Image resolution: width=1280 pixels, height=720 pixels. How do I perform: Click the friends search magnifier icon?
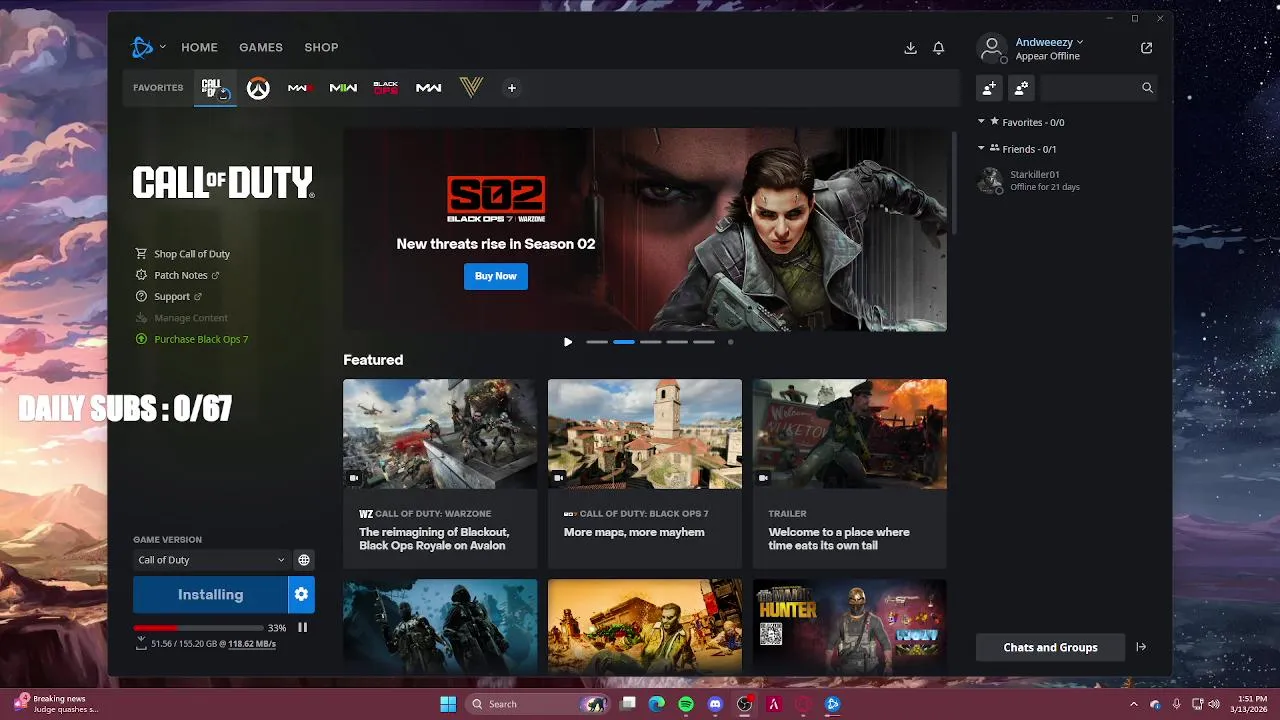(1147, 88)
